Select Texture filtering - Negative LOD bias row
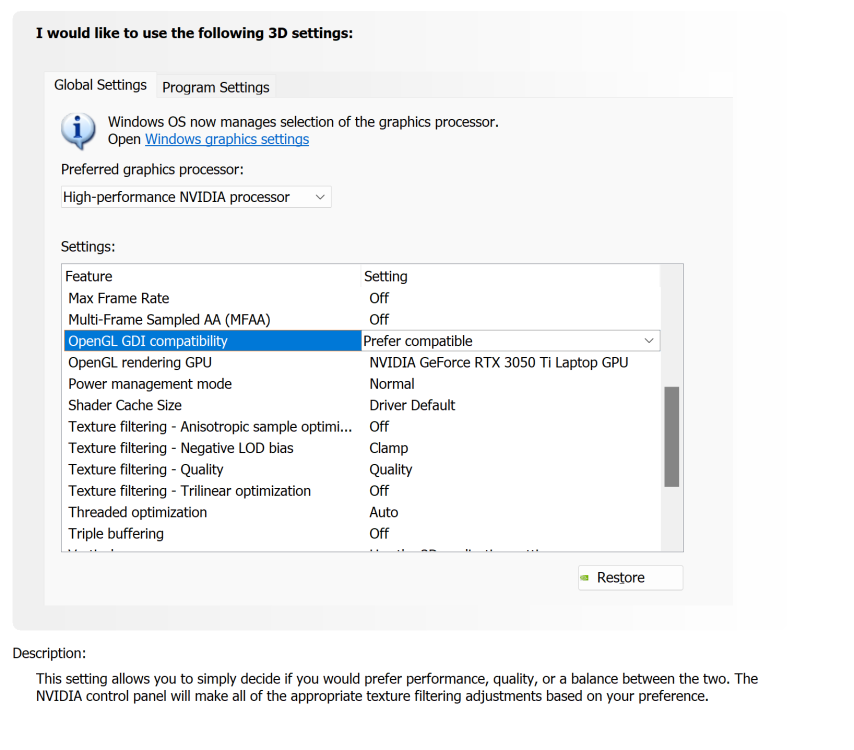The height and width of the screenshot is (750, 854). (181, 448)
